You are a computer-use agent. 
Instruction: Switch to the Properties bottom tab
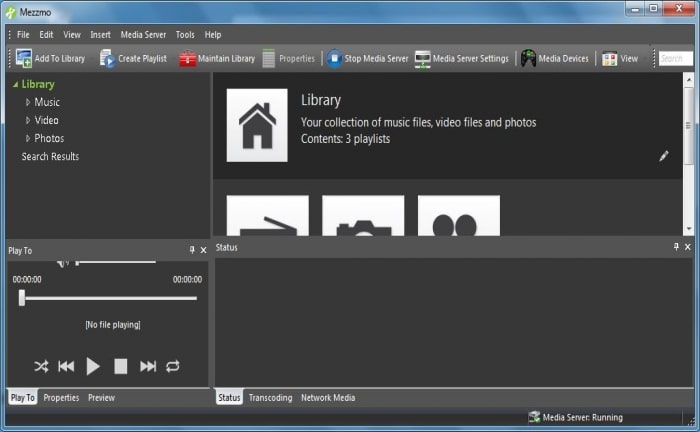pyautogui.click(x=61, y=398)
